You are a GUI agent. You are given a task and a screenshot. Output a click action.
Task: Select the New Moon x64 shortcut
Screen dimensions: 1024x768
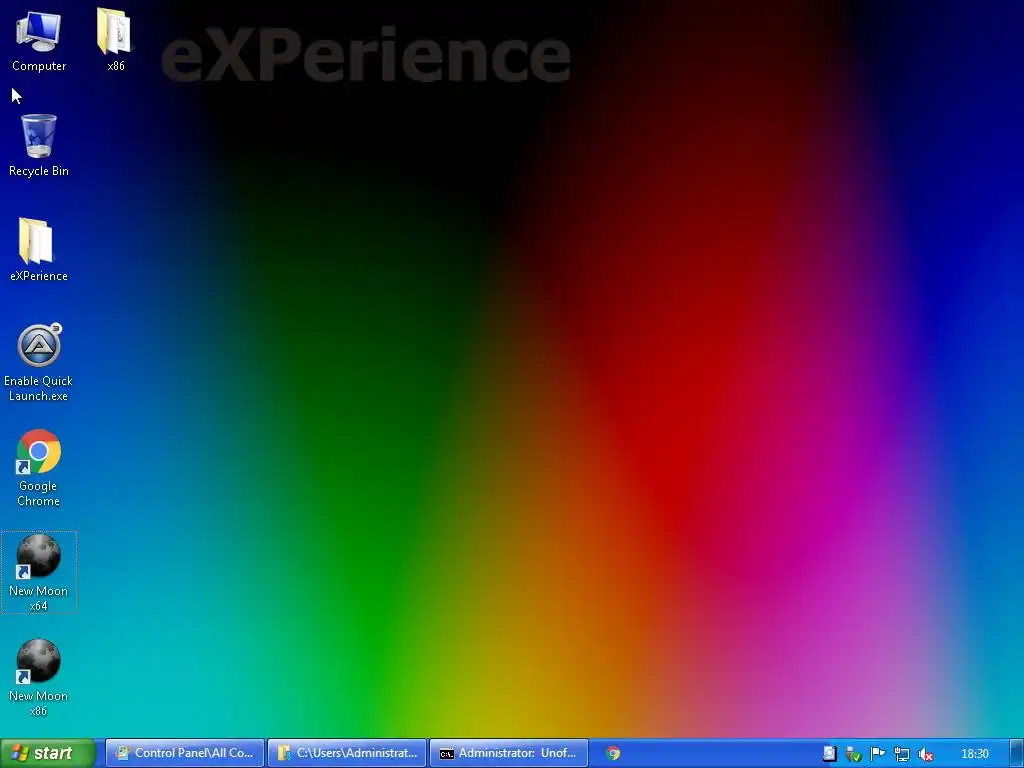click(x=39, y=573)
